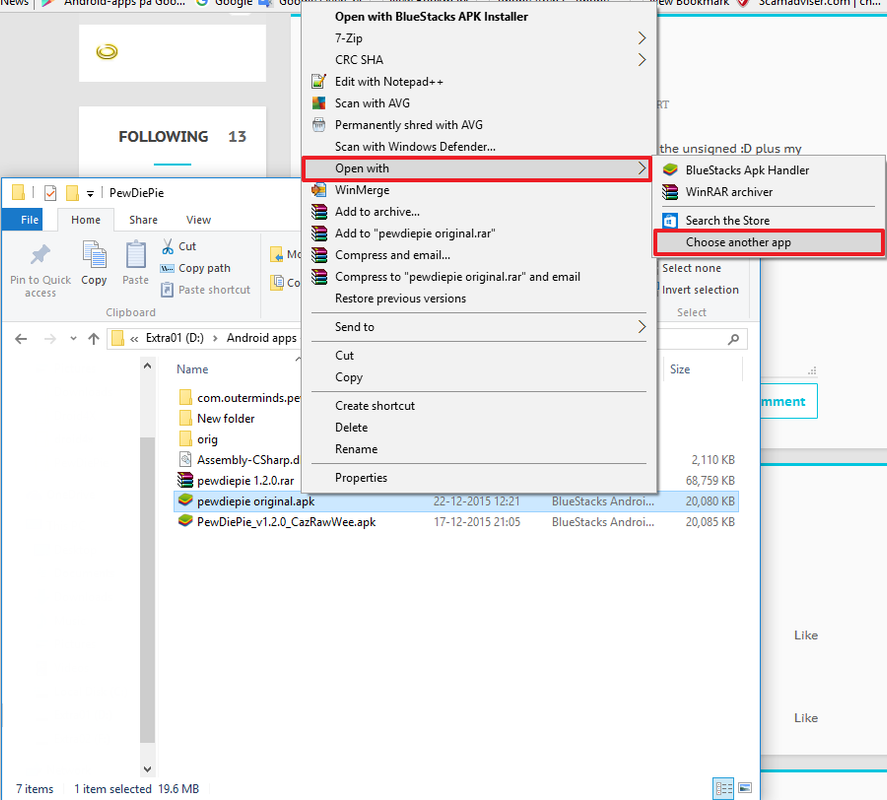Open with WinRAR archiver
887x800 pixels.
(x=769, y=192)
